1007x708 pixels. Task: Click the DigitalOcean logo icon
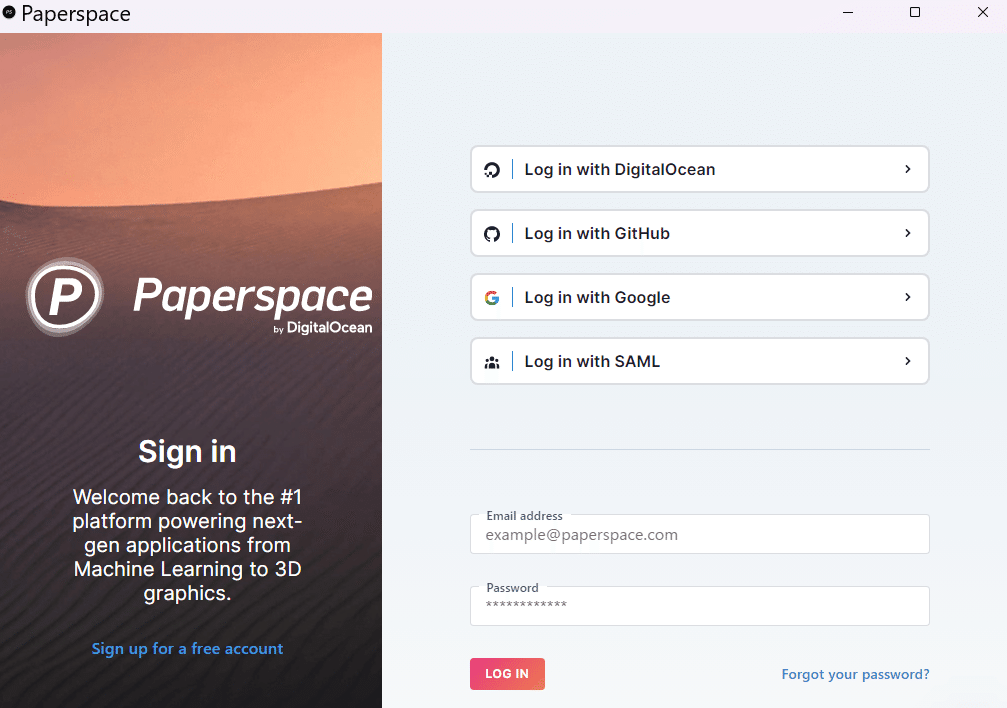click(492, 170)
